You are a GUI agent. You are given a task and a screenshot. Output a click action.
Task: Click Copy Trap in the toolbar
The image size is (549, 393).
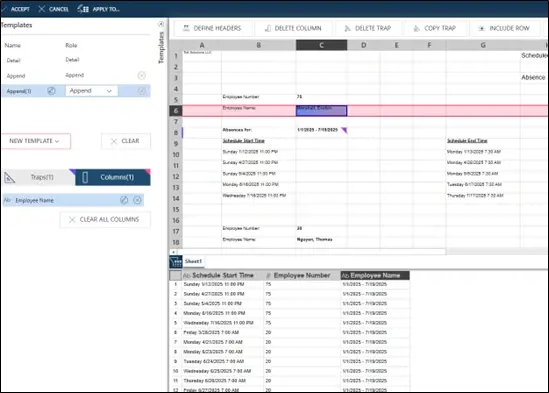(435, 28)
